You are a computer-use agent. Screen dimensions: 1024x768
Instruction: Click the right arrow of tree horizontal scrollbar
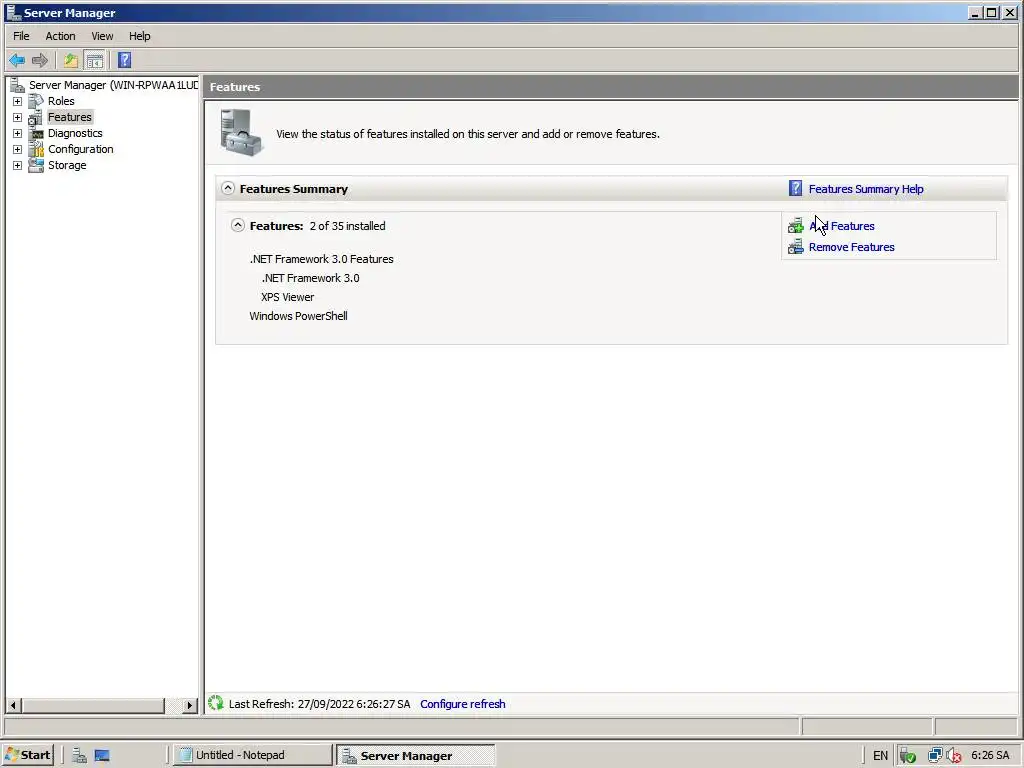pos(190,705)
